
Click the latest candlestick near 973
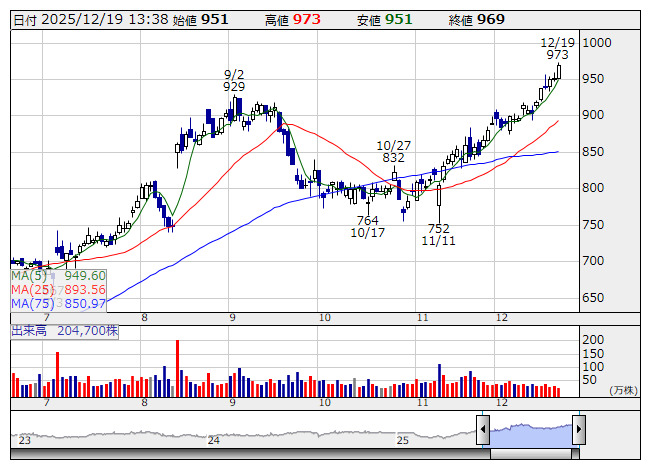click(x=558, y=71)
